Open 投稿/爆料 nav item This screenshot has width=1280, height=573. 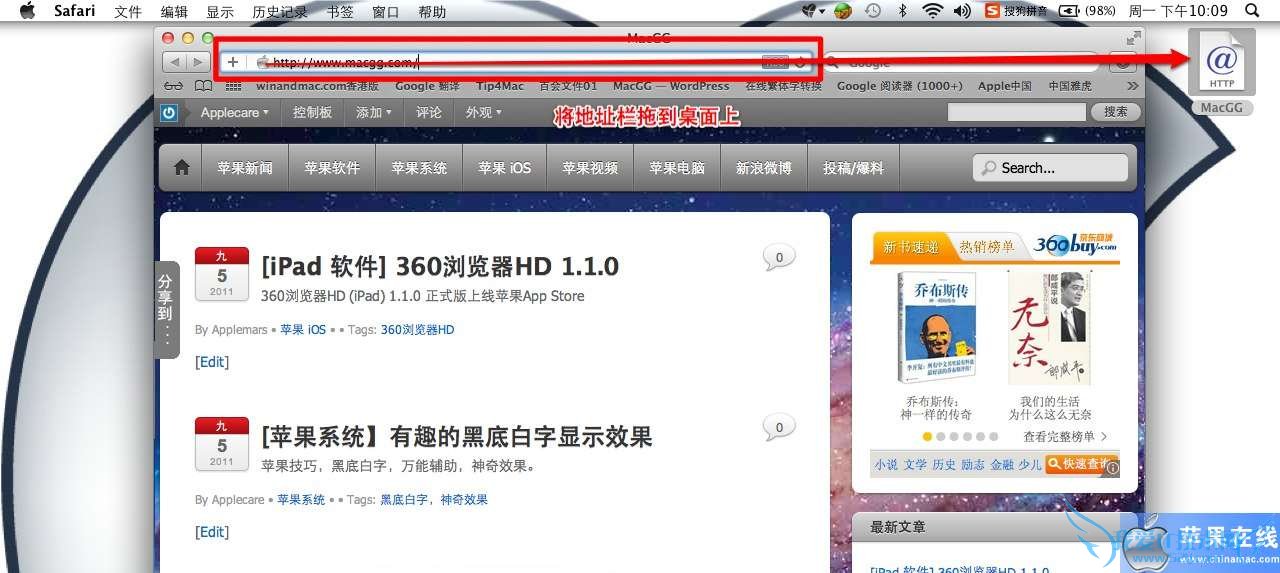851,168
